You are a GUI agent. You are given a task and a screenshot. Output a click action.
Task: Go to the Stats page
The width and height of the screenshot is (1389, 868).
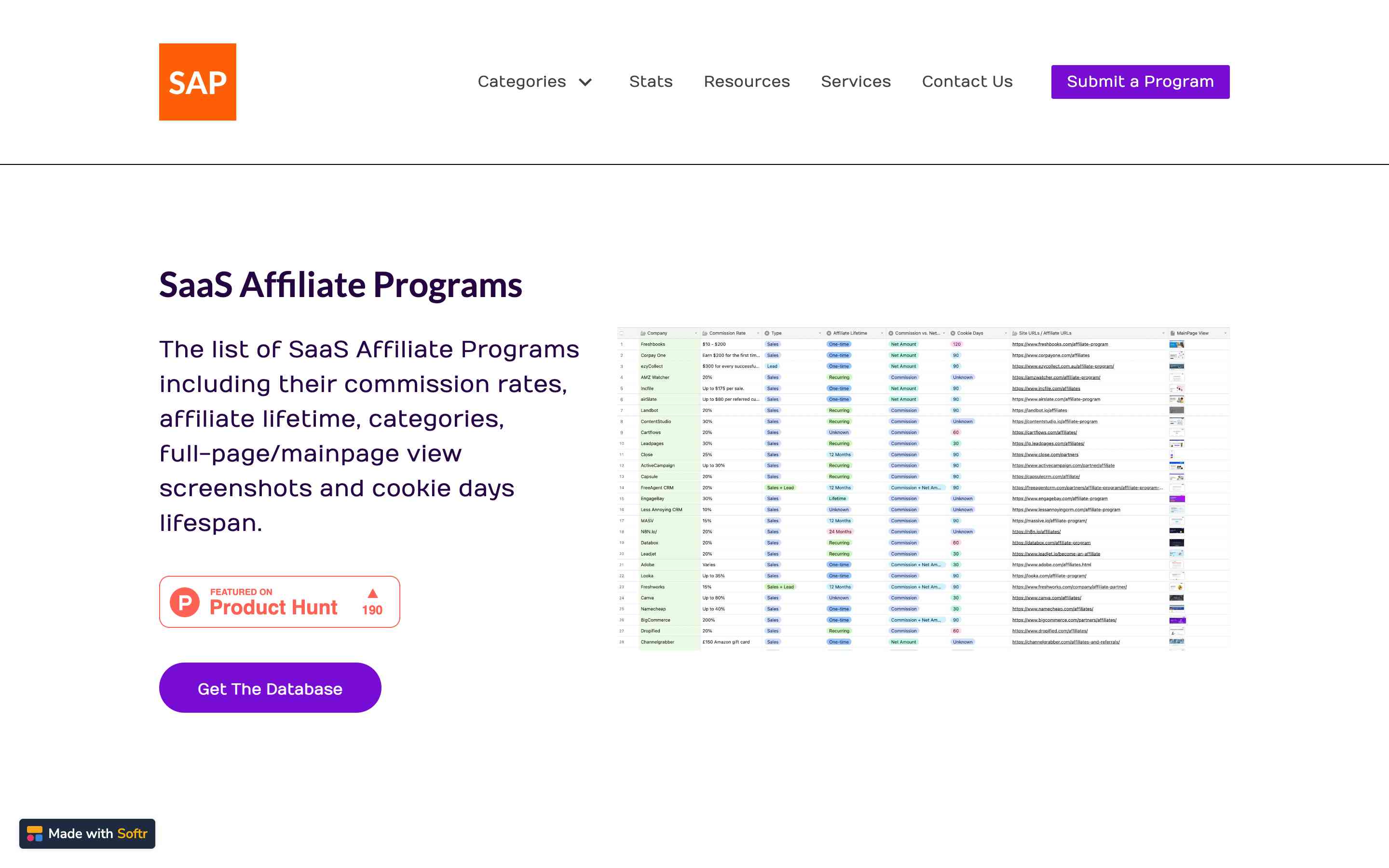pyautogui.click(x=650, y=81)
